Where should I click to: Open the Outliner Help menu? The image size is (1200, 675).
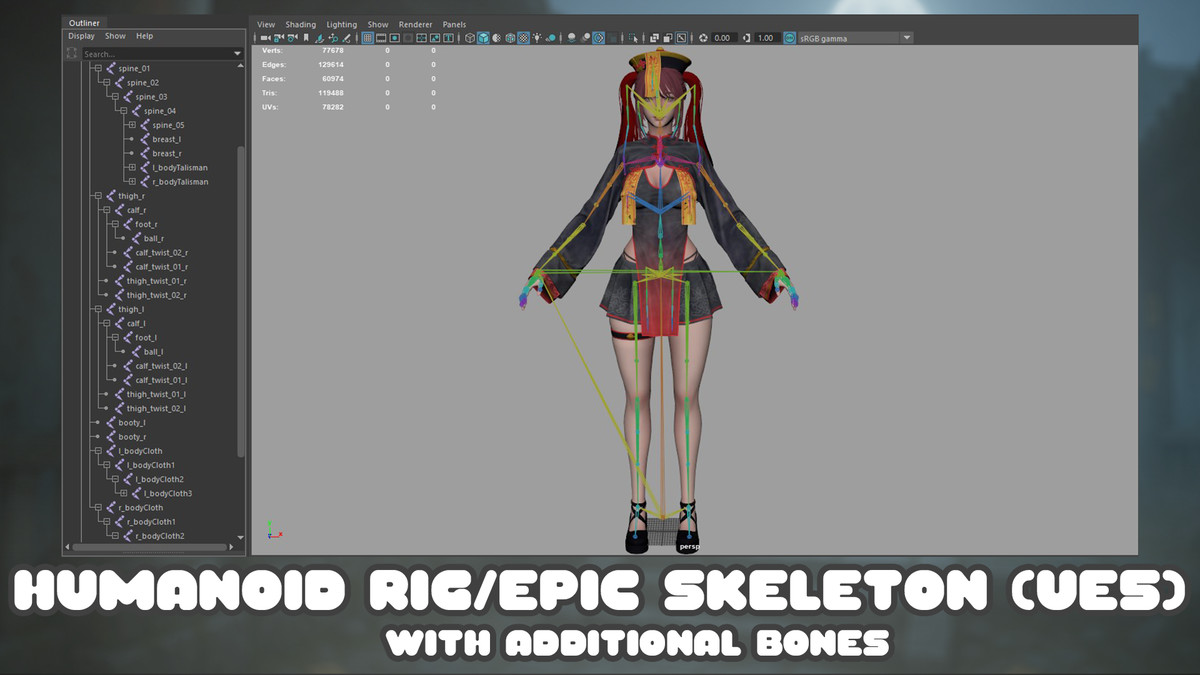click(145, 36)
